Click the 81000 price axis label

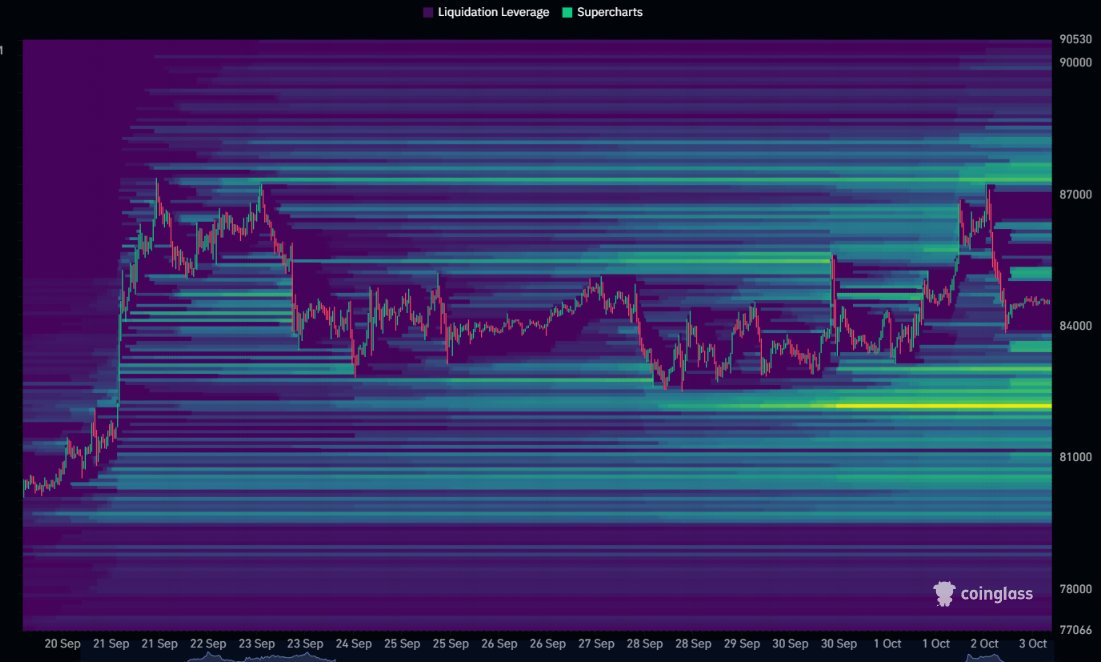pos(1076,457)
